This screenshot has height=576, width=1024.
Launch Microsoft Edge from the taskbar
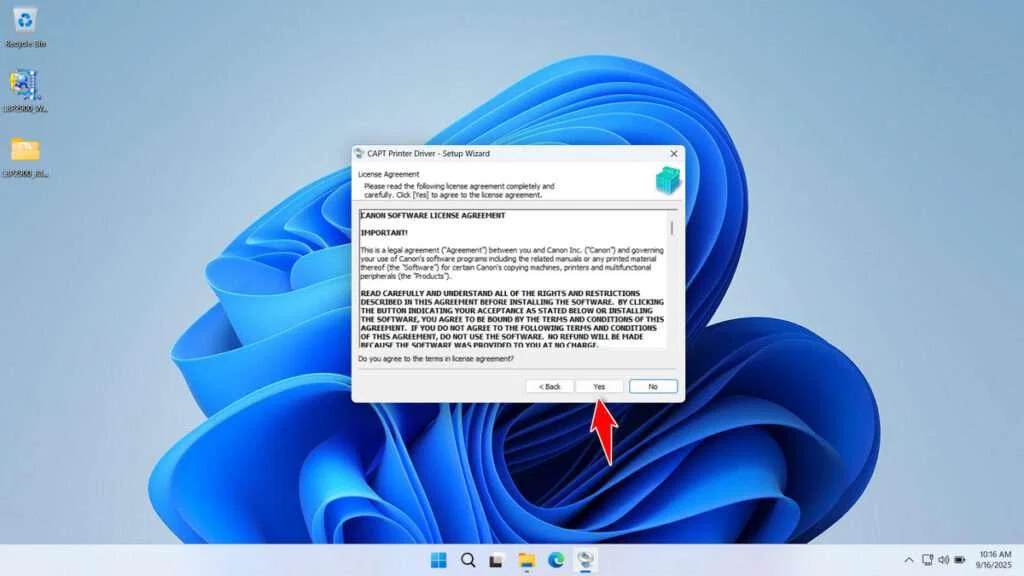coord(556,560)
